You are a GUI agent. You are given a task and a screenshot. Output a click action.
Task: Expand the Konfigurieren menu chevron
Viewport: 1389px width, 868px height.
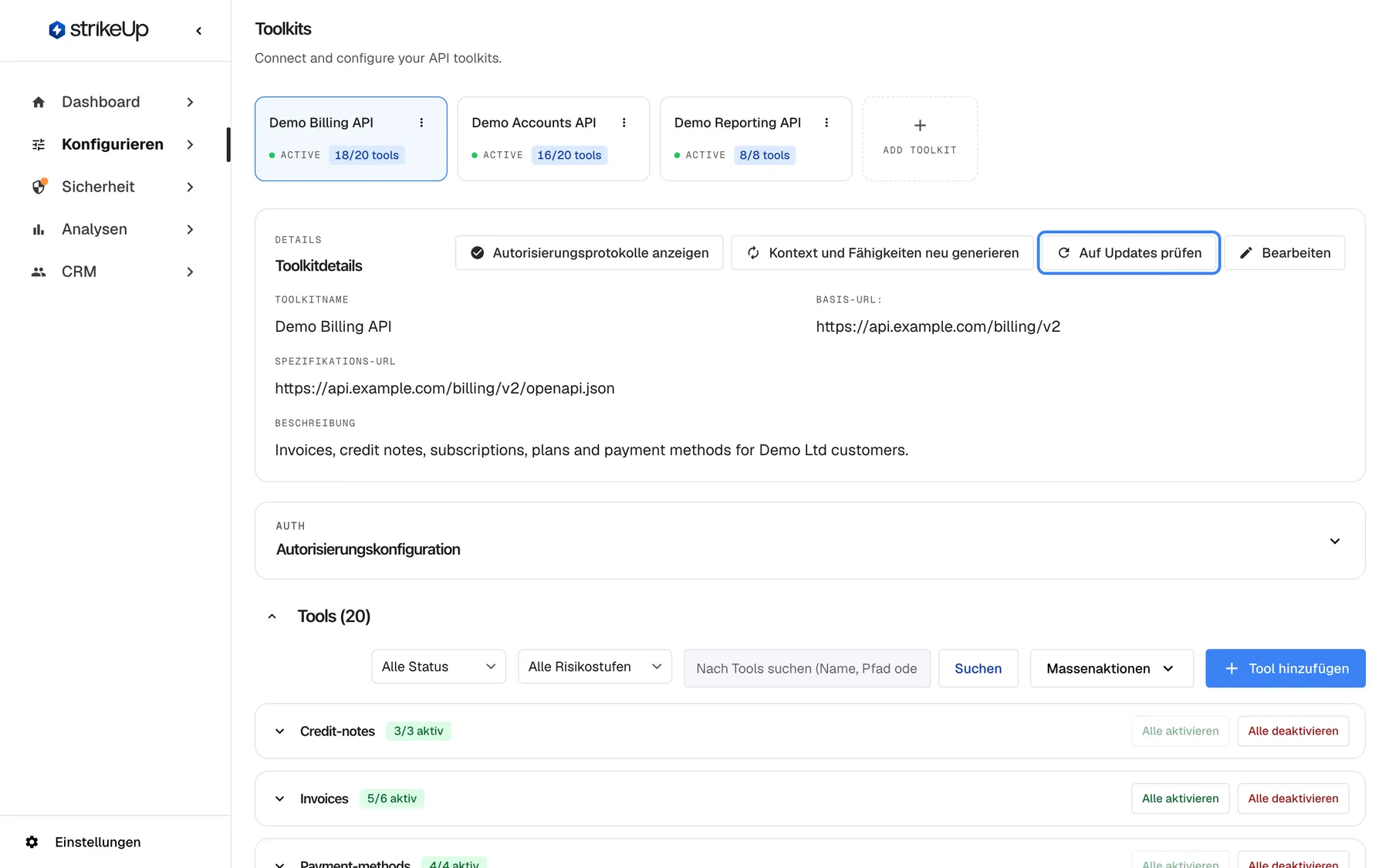[190, 144]
